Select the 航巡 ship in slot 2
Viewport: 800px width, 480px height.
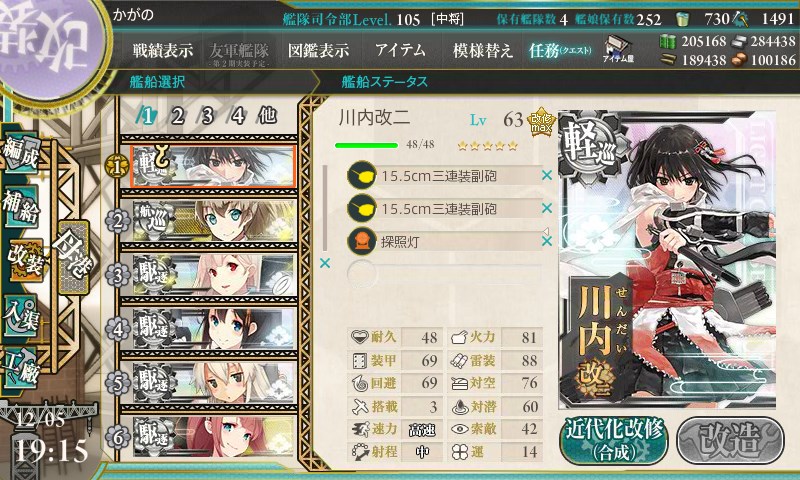click(x=214, y=220)
